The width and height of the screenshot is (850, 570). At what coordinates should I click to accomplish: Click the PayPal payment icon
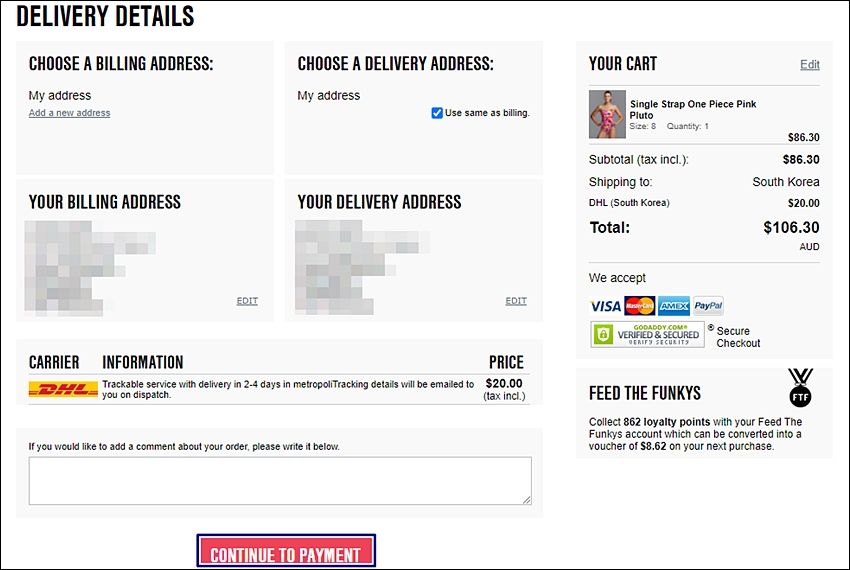click(x=708, y=306)
